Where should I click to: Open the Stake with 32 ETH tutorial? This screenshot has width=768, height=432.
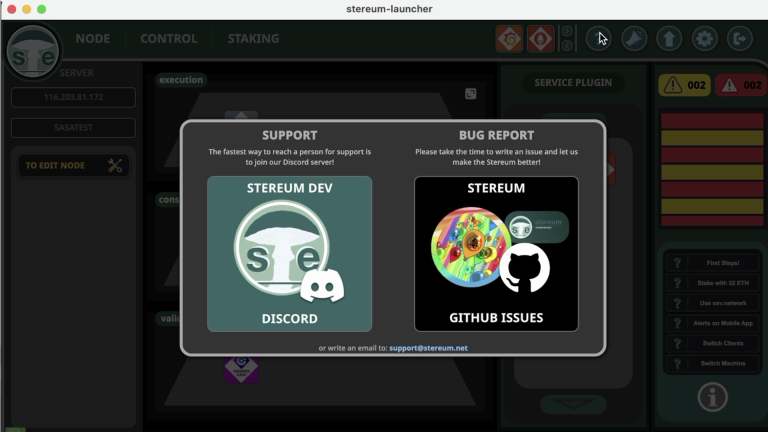pyautogui.click(x=712, y=283)
